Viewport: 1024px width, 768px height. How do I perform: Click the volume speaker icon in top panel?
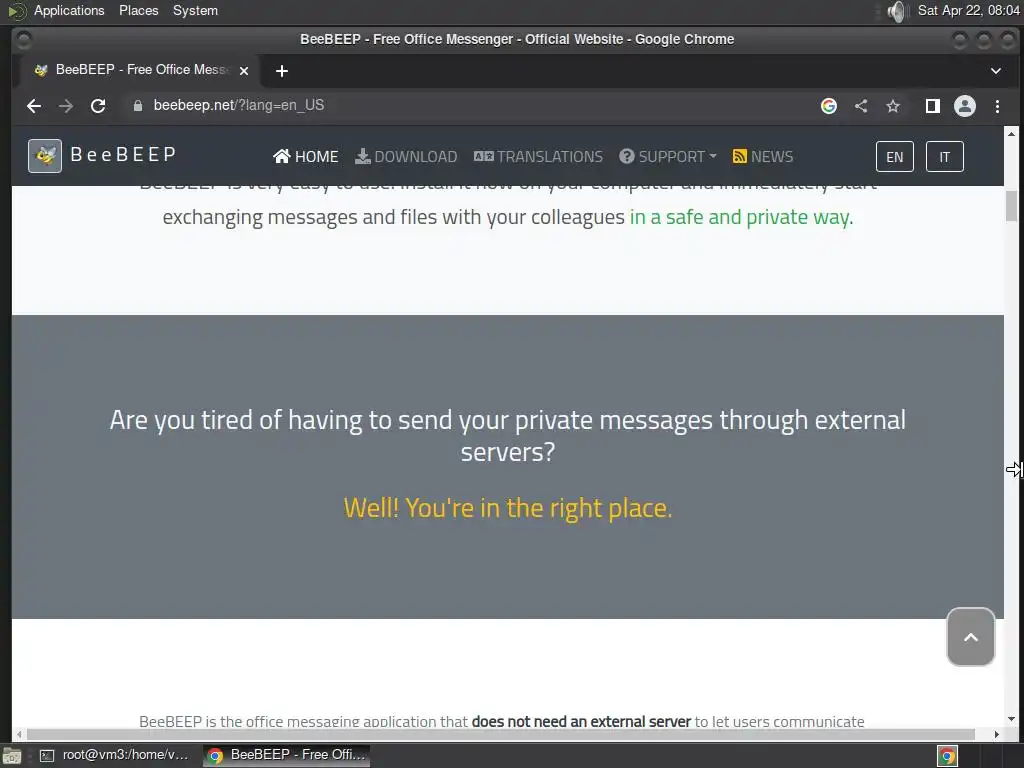(897, 11)
